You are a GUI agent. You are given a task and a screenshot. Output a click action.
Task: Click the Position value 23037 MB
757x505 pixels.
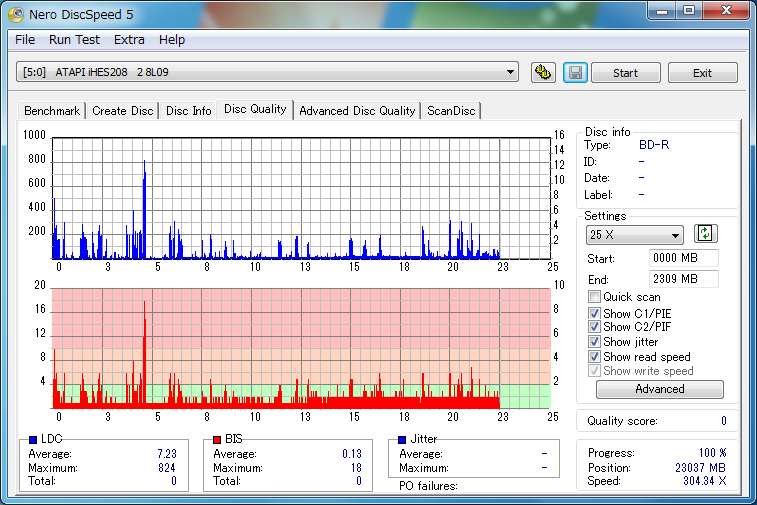click(701, 467)
